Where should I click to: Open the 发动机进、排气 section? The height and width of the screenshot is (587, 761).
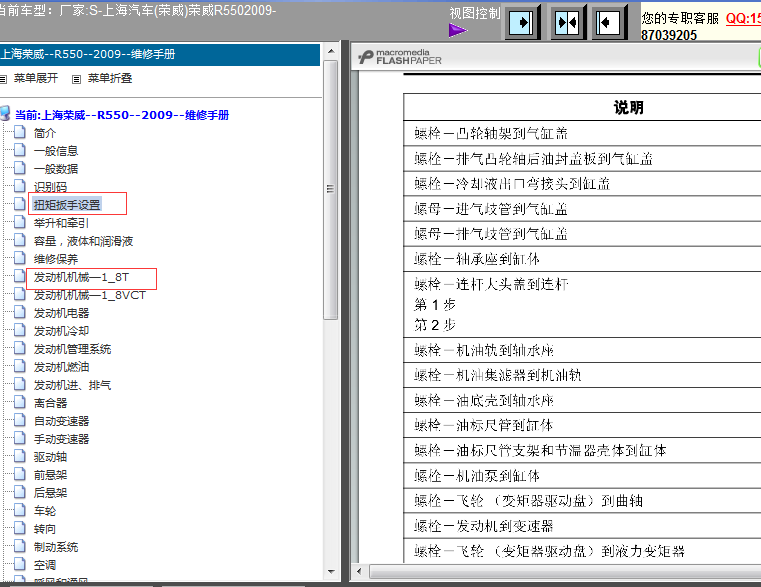(x=72, y=385)
